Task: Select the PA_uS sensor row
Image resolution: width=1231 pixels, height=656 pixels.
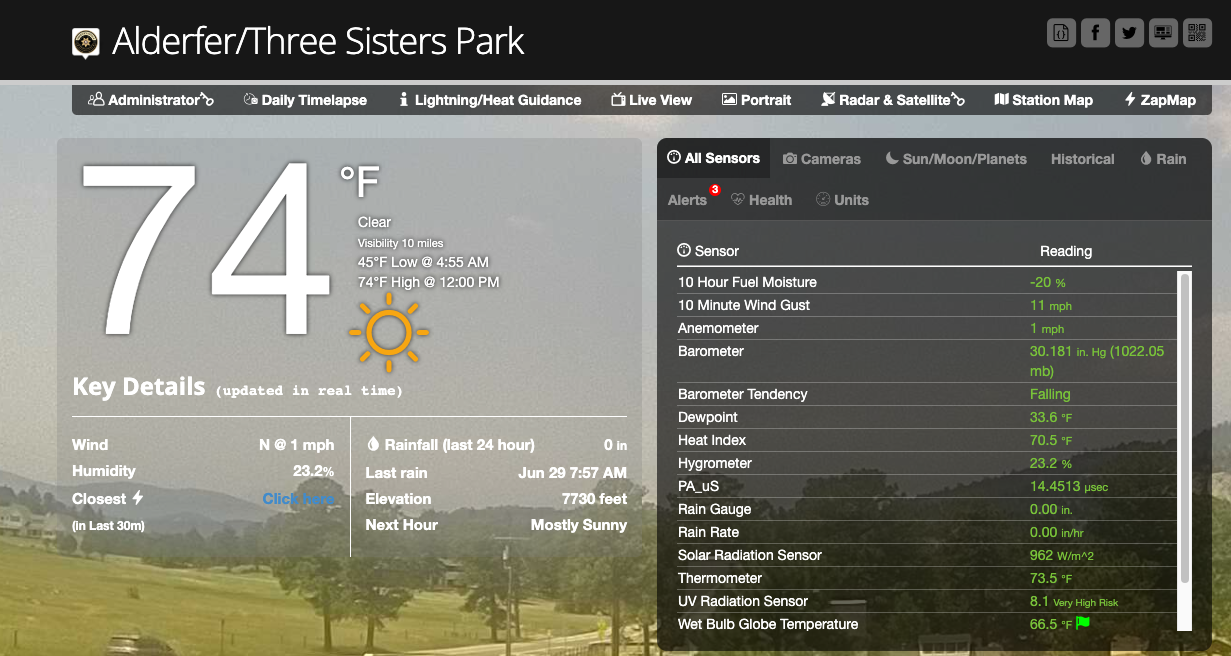Action: coord(927,486)
